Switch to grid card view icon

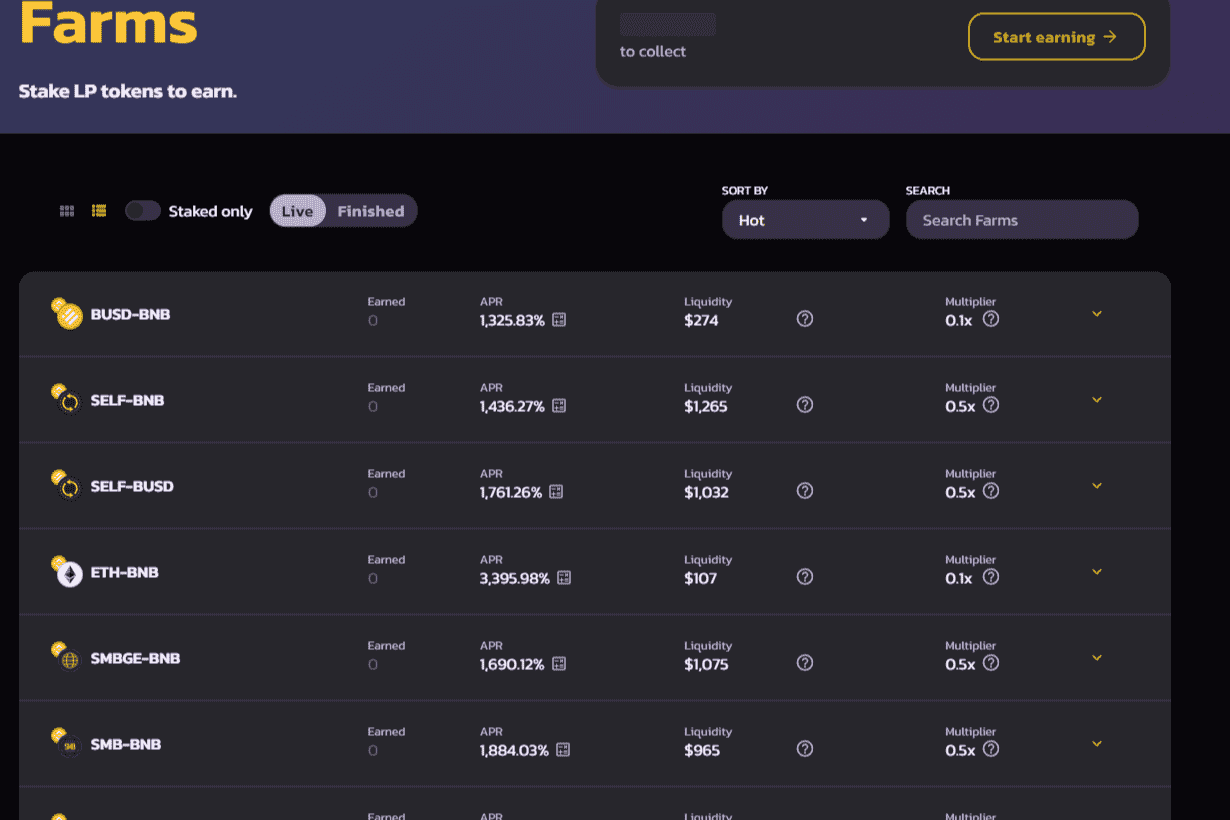pyautogui.click(x=67, y=211)
